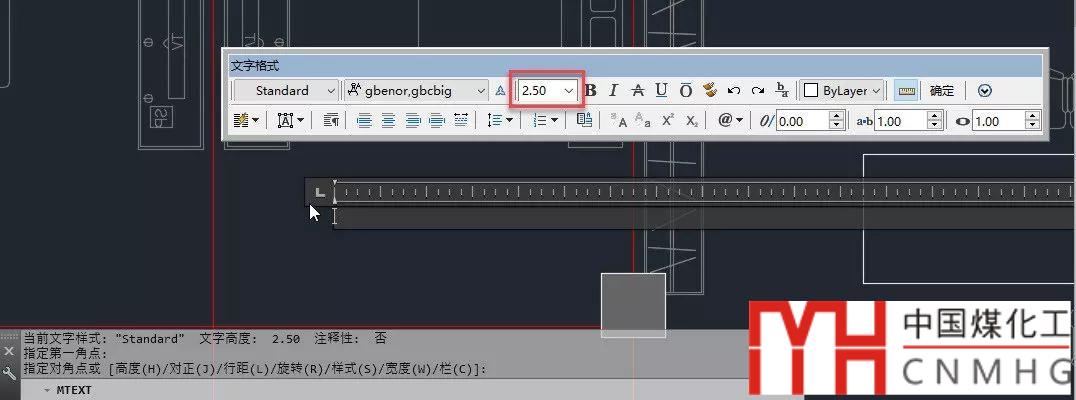Open the MText justification dropdown
This screenshot has height=400, width=1076.
pyautogui.click(x=291, y=121)
